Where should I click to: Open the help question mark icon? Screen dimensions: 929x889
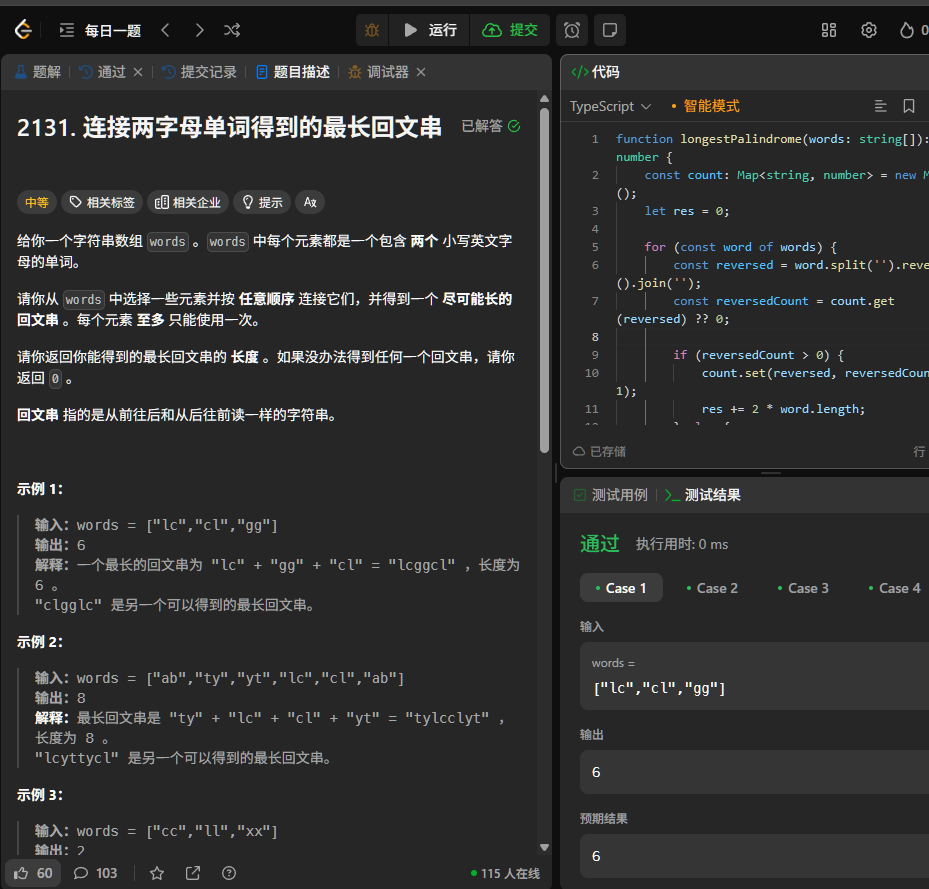229,873
